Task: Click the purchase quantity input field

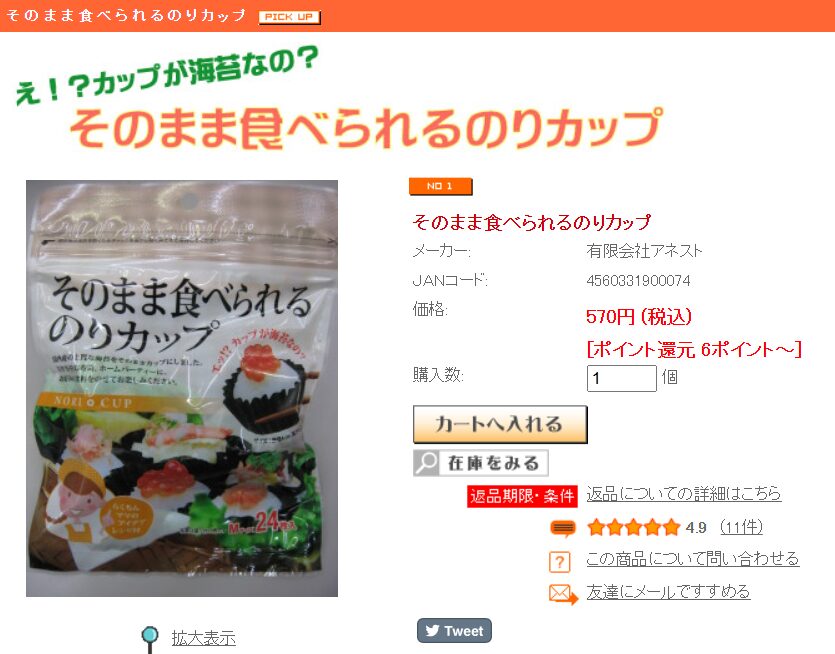Action: pyautogui.click(x=621, y=378)
